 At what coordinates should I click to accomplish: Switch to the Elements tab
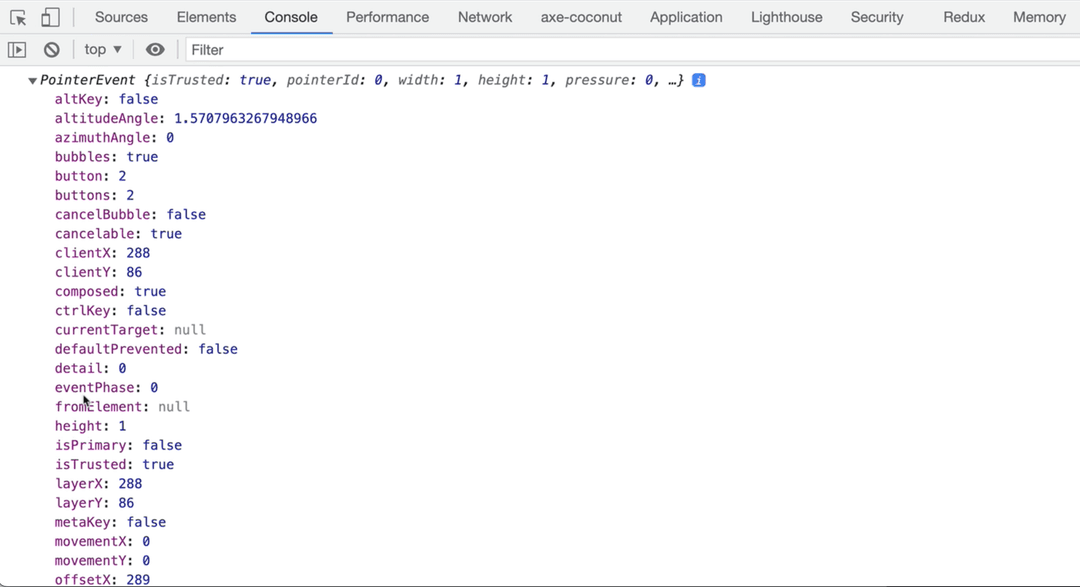(x=206, y=17)
